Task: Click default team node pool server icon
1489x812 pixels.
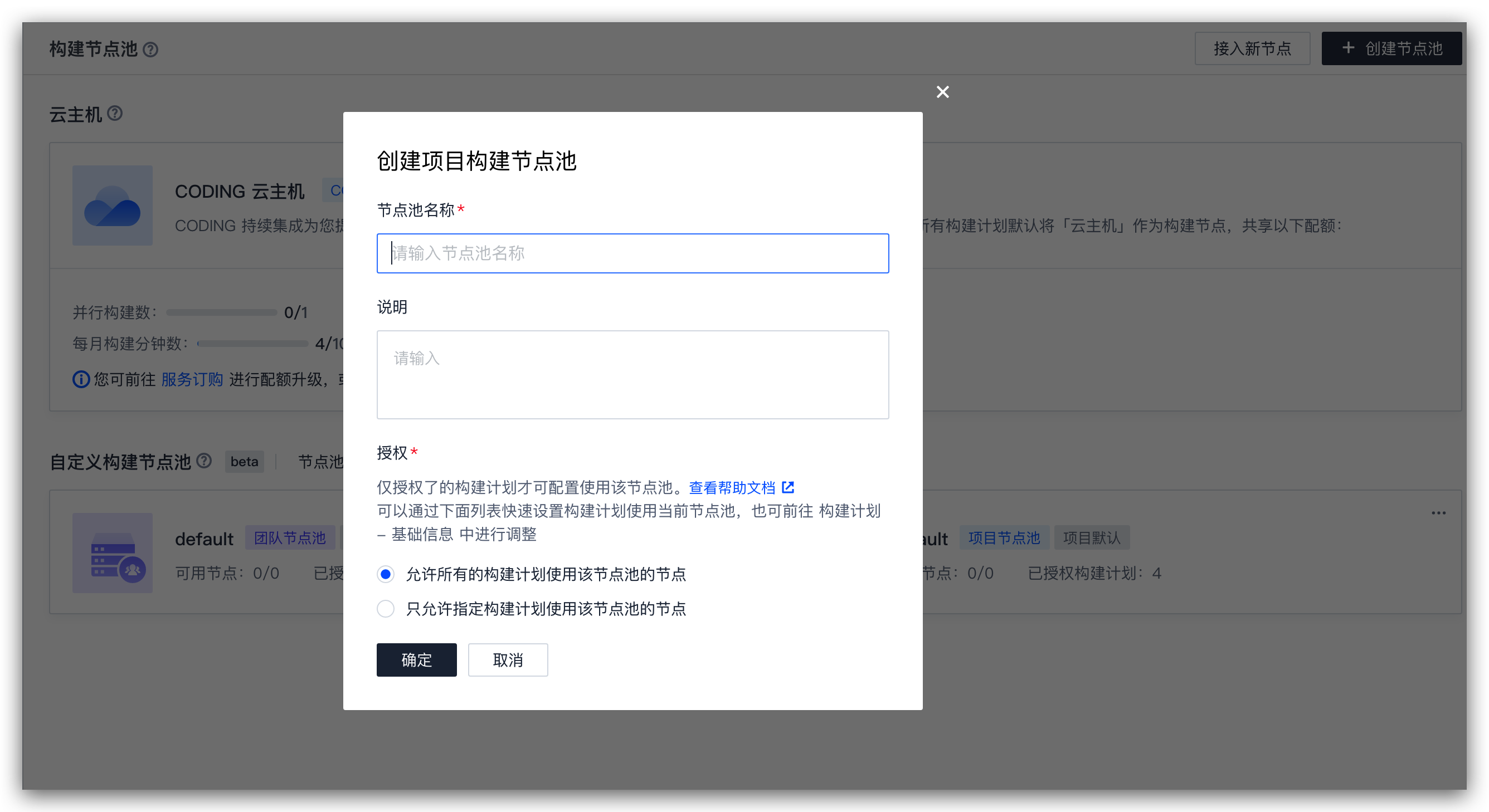Action: pyautogui.click(x=112, y=552)
